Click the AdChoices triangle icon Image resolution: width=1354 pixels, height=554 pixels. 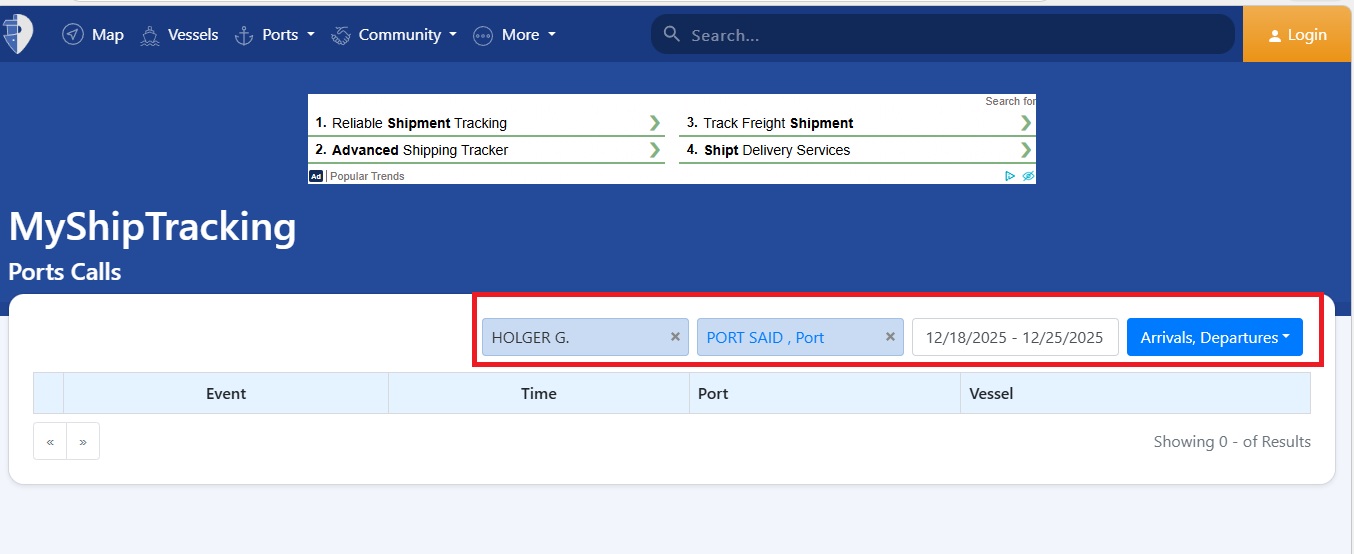[x=1010, y=176]
